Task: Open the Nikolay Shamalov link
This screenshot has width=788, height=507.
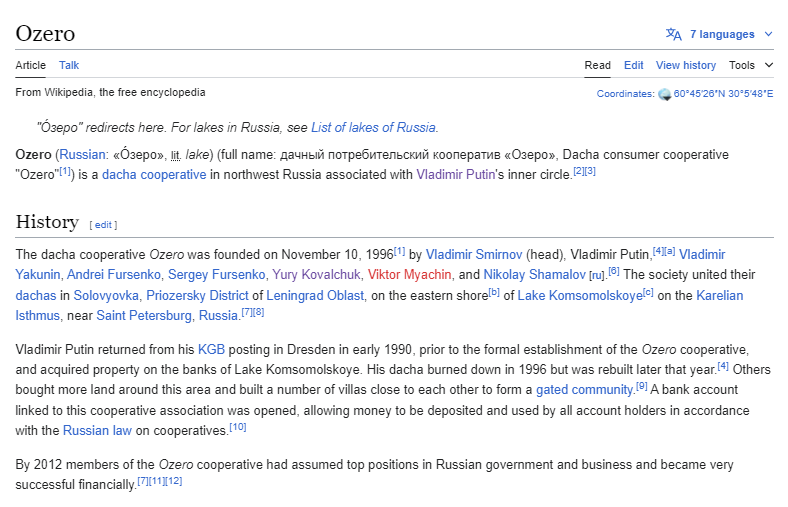Action: (x=535, y=275)
